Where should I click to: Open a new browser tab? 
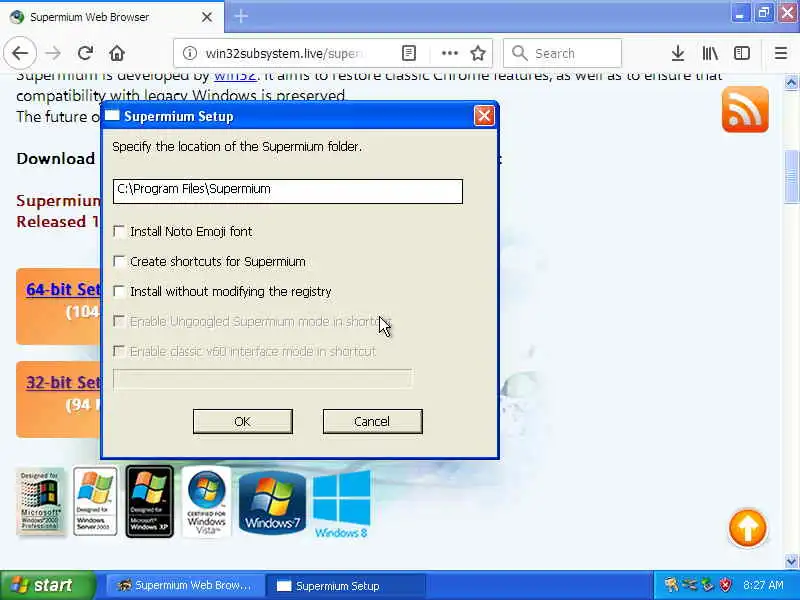point(241,16)
